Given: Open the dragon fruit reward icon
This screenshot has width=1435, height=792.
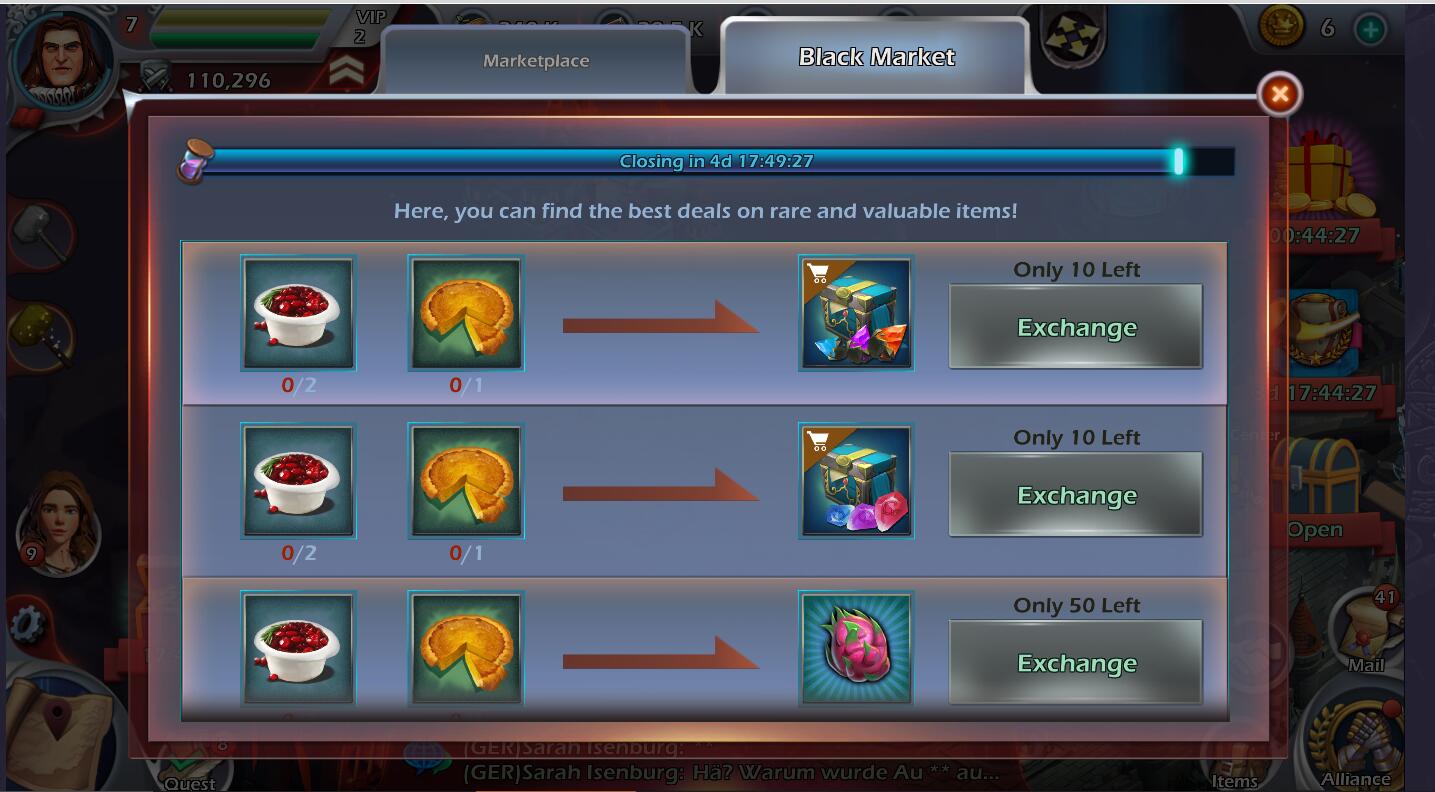Looking at the screenshot, I should click(856, 648).
